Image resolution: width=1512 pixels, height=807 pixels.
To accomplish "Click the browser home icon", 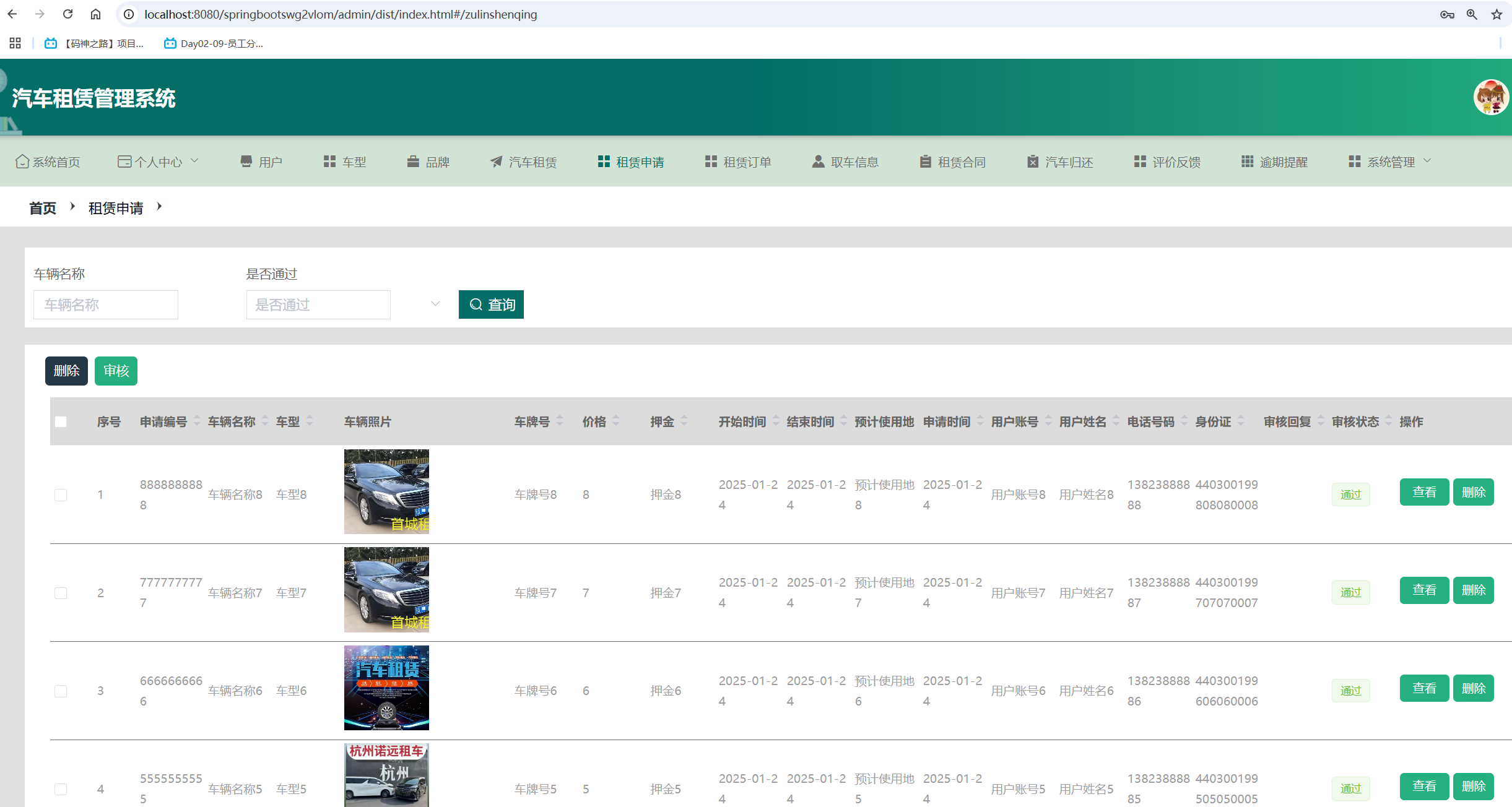I will coord(95,14).
